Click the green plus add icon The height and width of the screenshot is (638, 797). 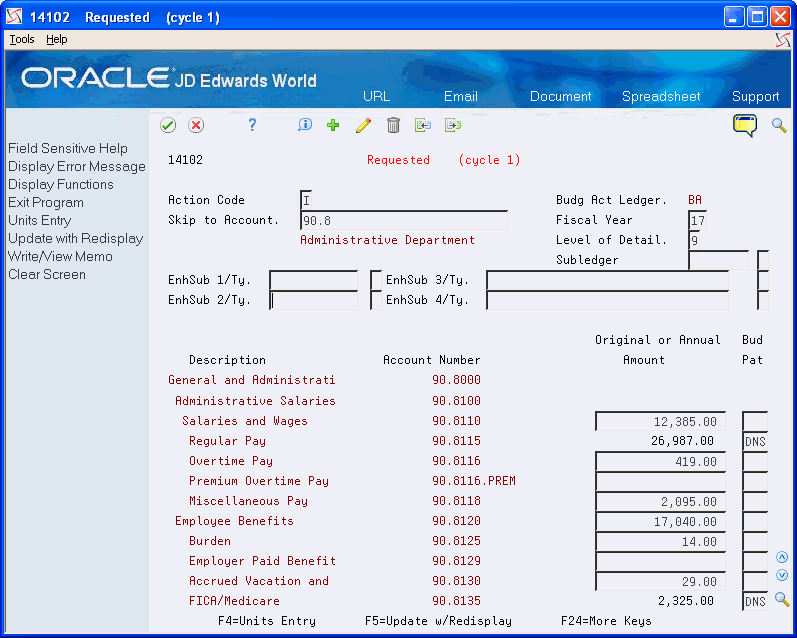[333, 125]
